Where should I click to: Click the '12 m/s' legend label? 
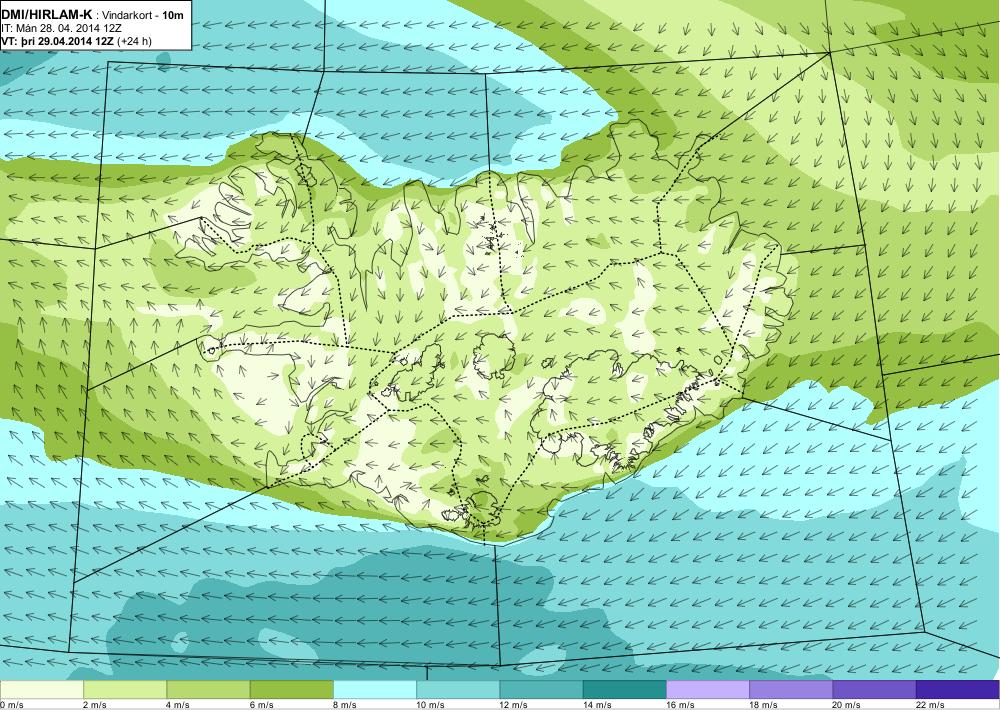click(514, 704)
